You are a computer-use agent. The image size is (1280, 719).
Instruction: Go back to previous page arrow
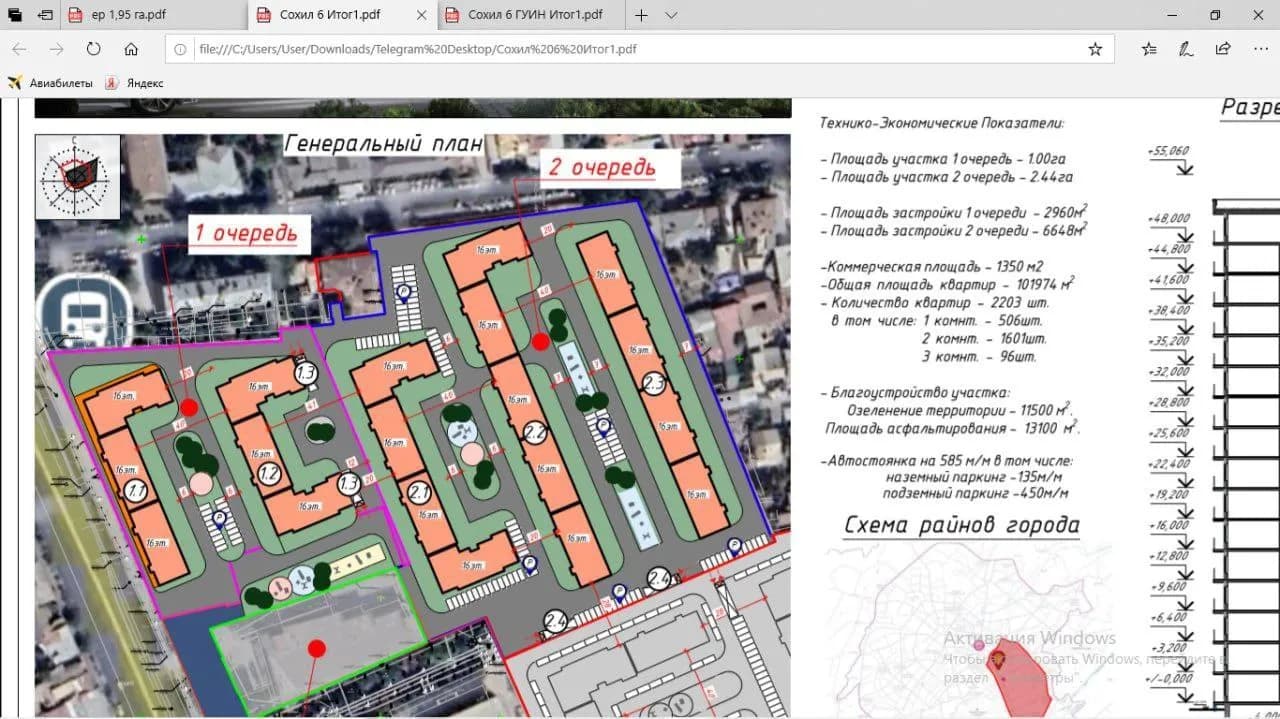point(19,49)
